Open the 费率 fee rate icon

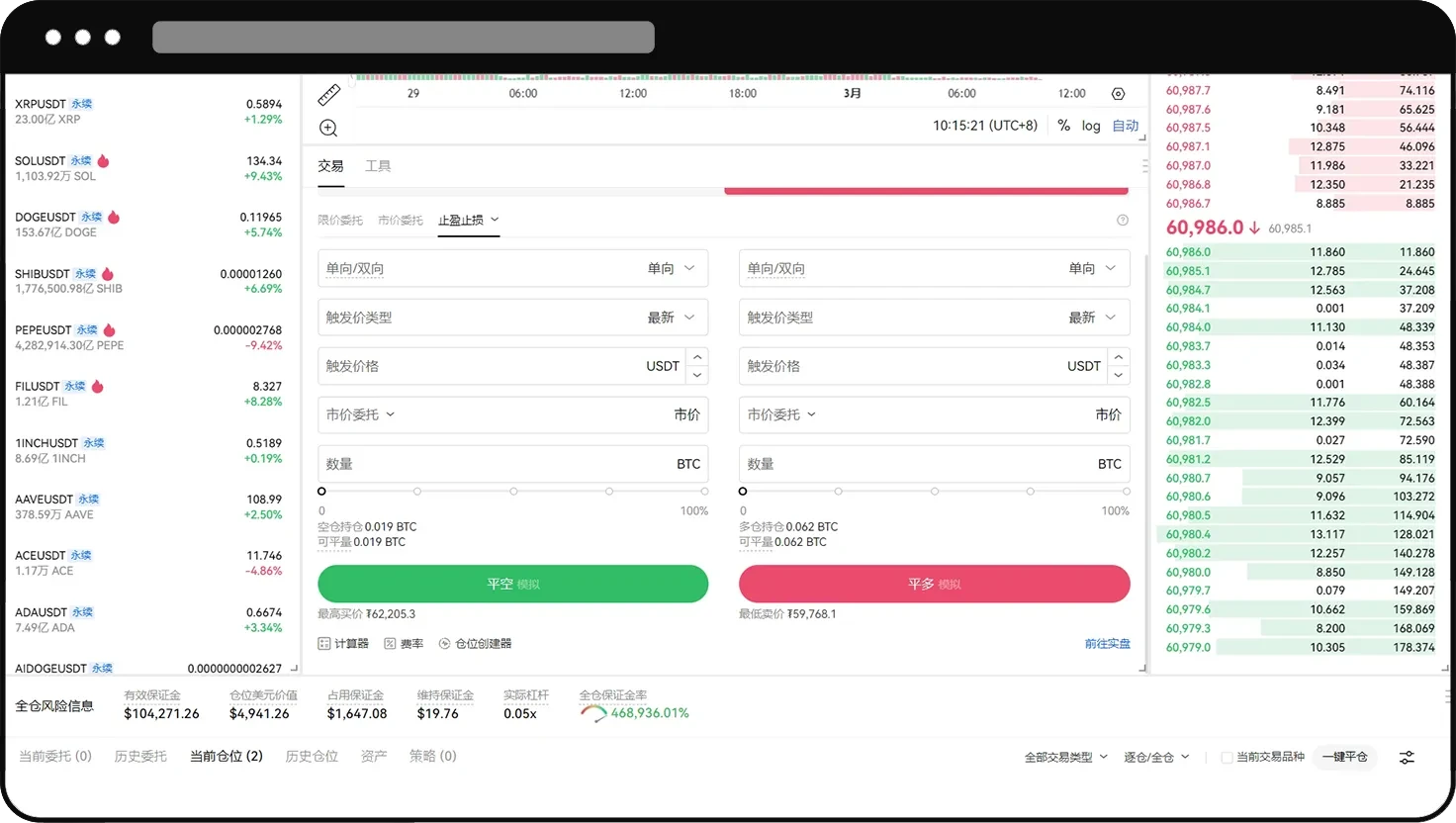(x=404, y=644)
